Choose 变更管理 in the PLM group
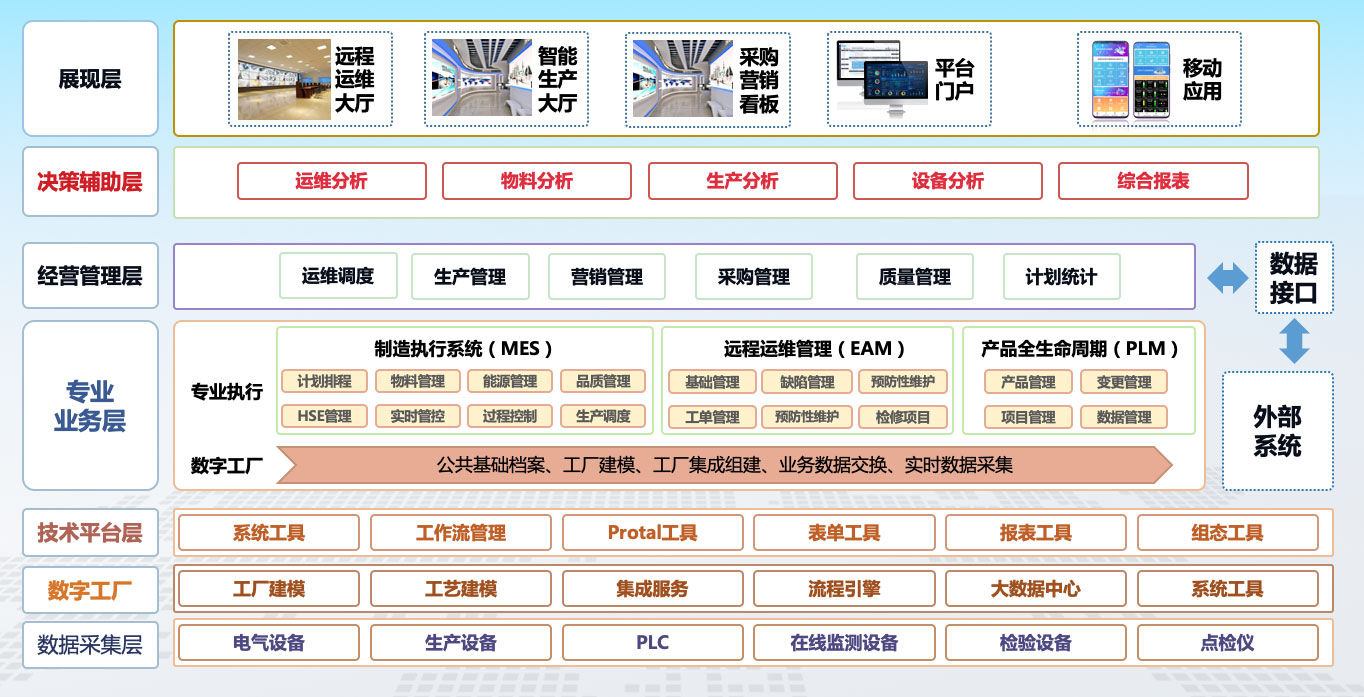This screenshot has height=697, width=1364. (x=1123, y=382)
